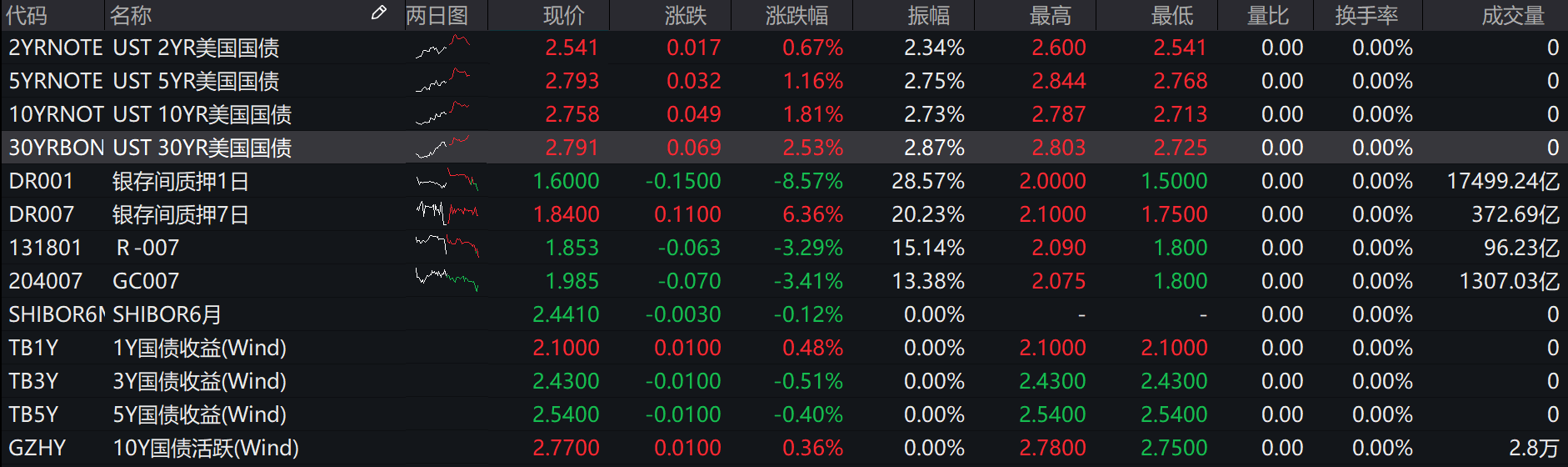
Task: Click the 换手率 column header
Action: point(1366,15)
